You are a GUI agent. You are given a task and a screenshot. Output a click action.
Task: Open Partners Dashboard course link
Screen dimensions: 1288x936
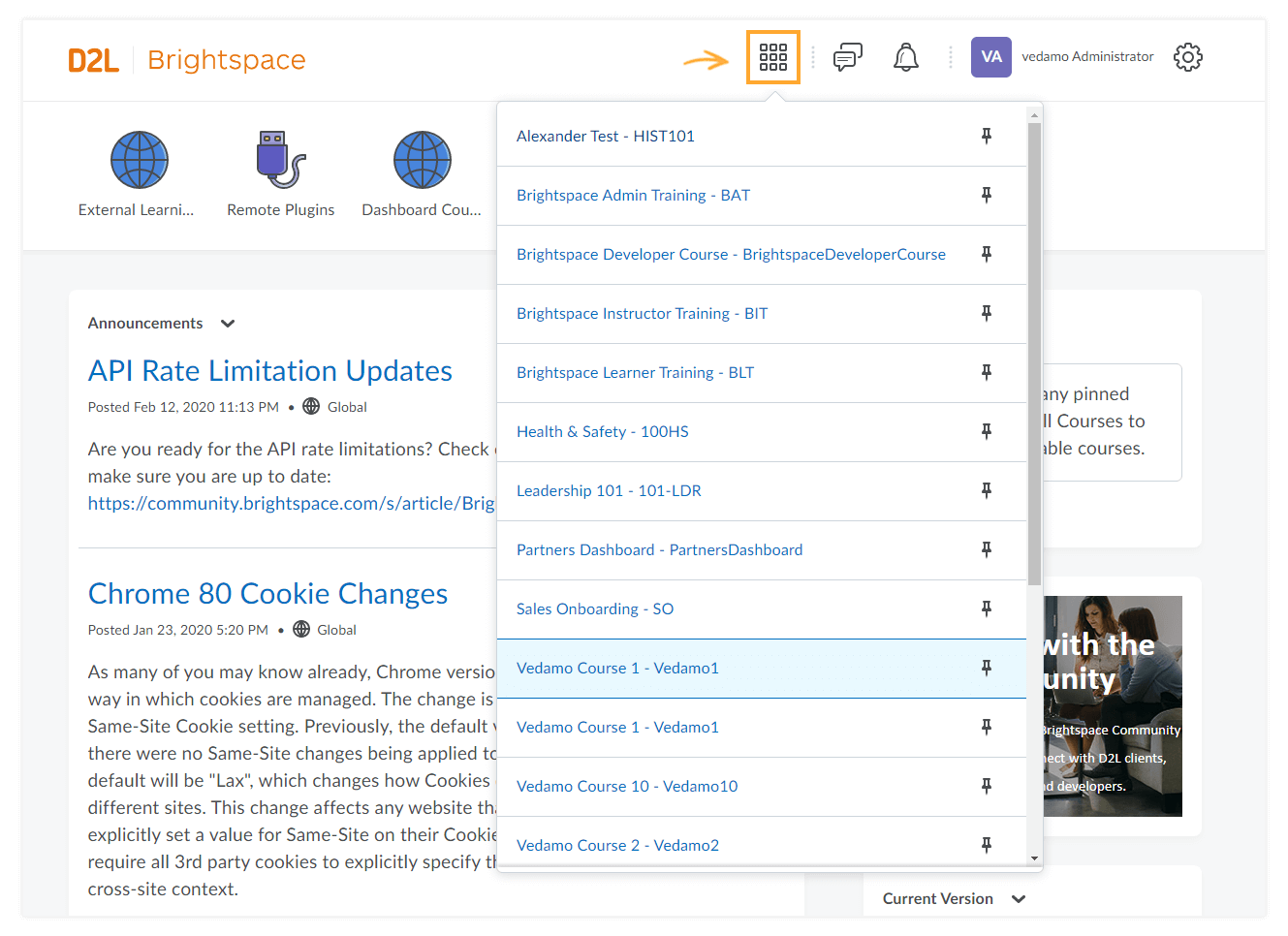[659, 549]
